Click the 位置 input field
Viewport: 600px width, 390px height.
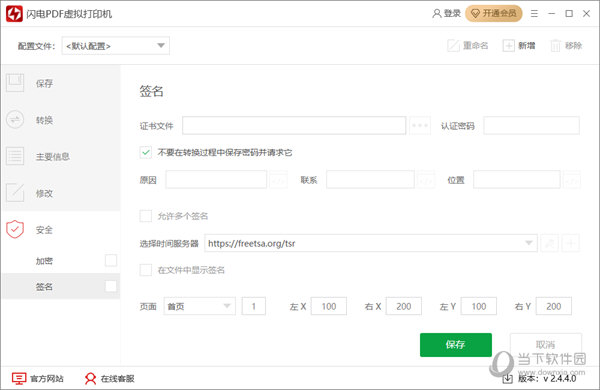[517, 179]
